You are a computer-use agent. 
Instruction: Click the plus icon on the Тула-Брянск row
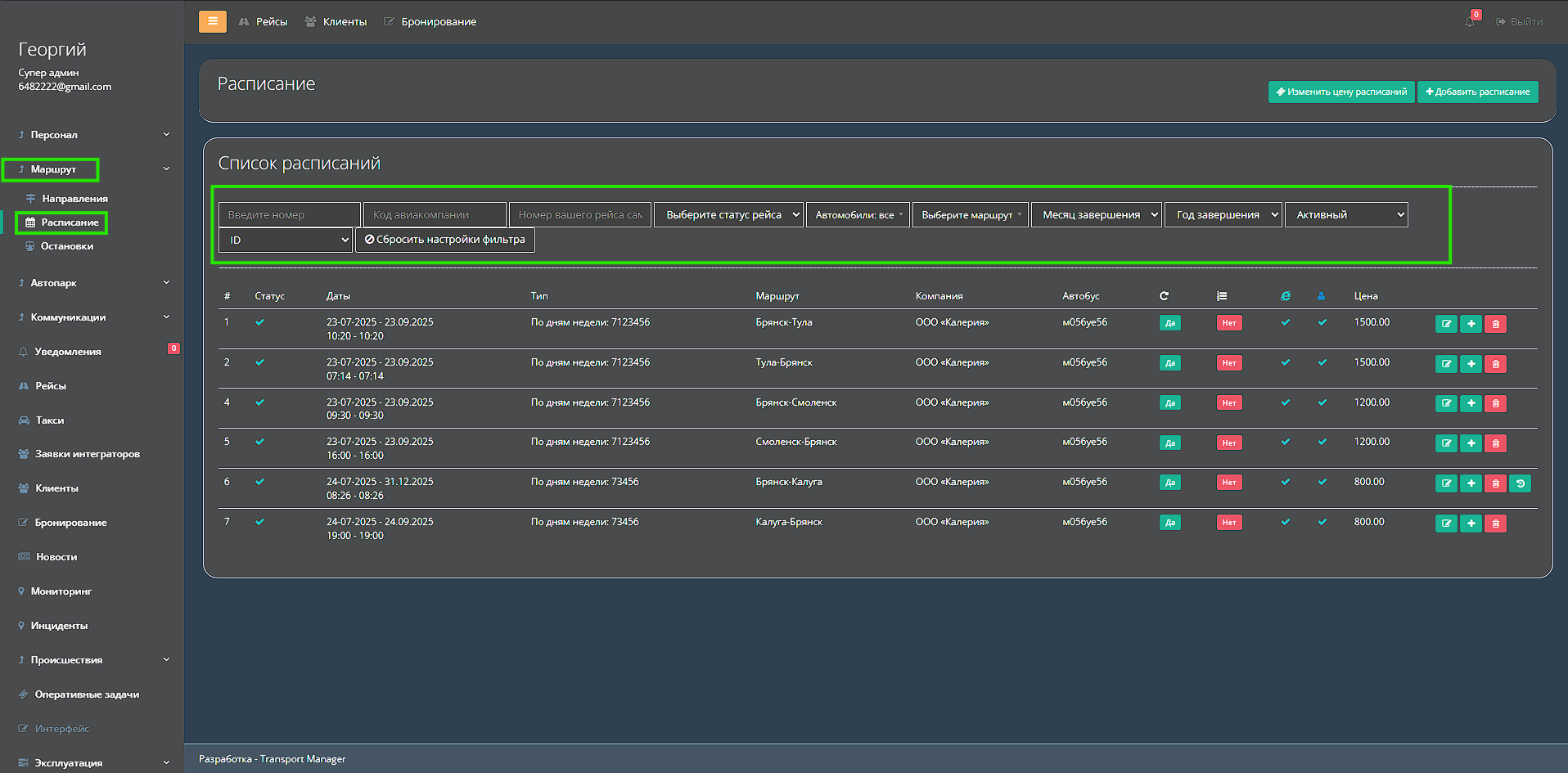(x=1471, y=363)
